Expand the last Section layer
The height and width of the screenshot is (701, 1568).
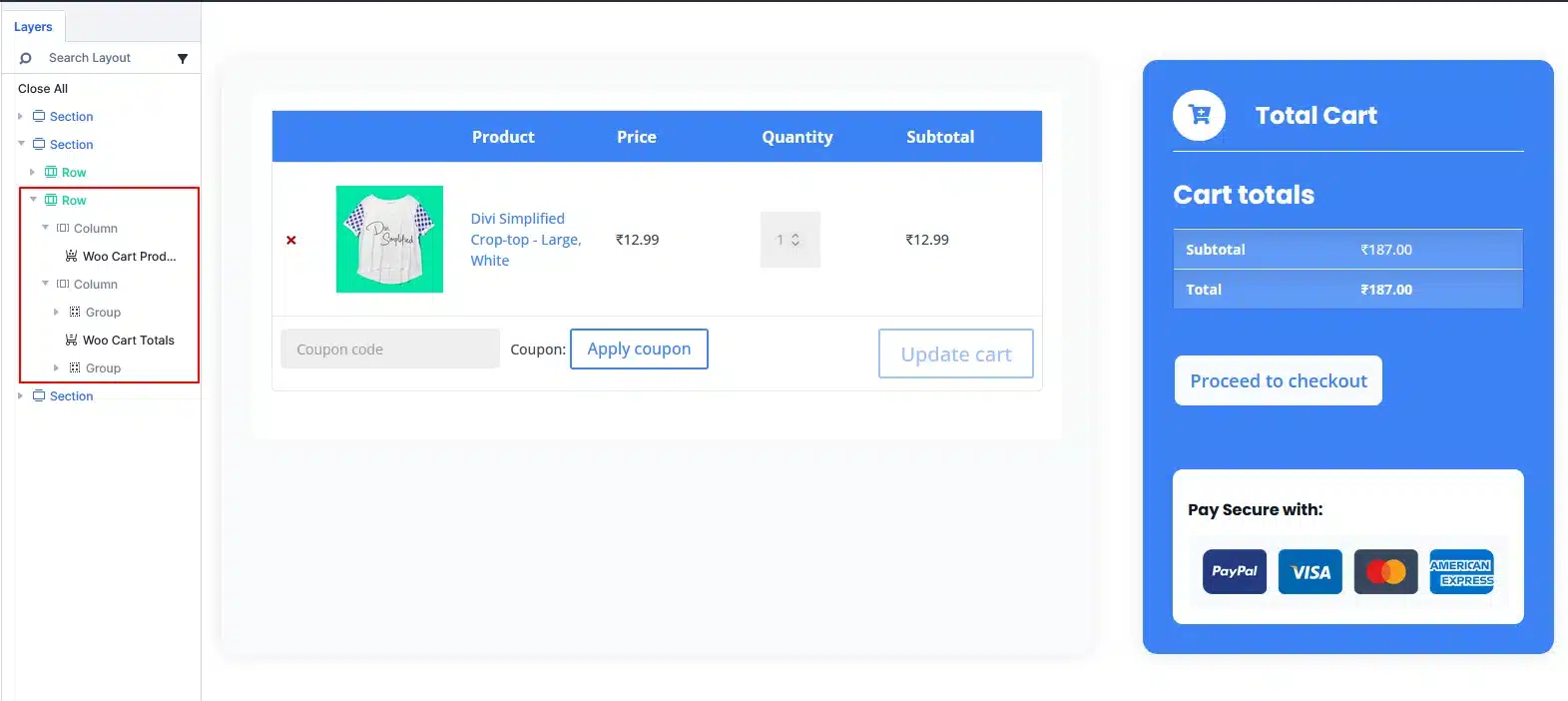(x=20, y=396)
